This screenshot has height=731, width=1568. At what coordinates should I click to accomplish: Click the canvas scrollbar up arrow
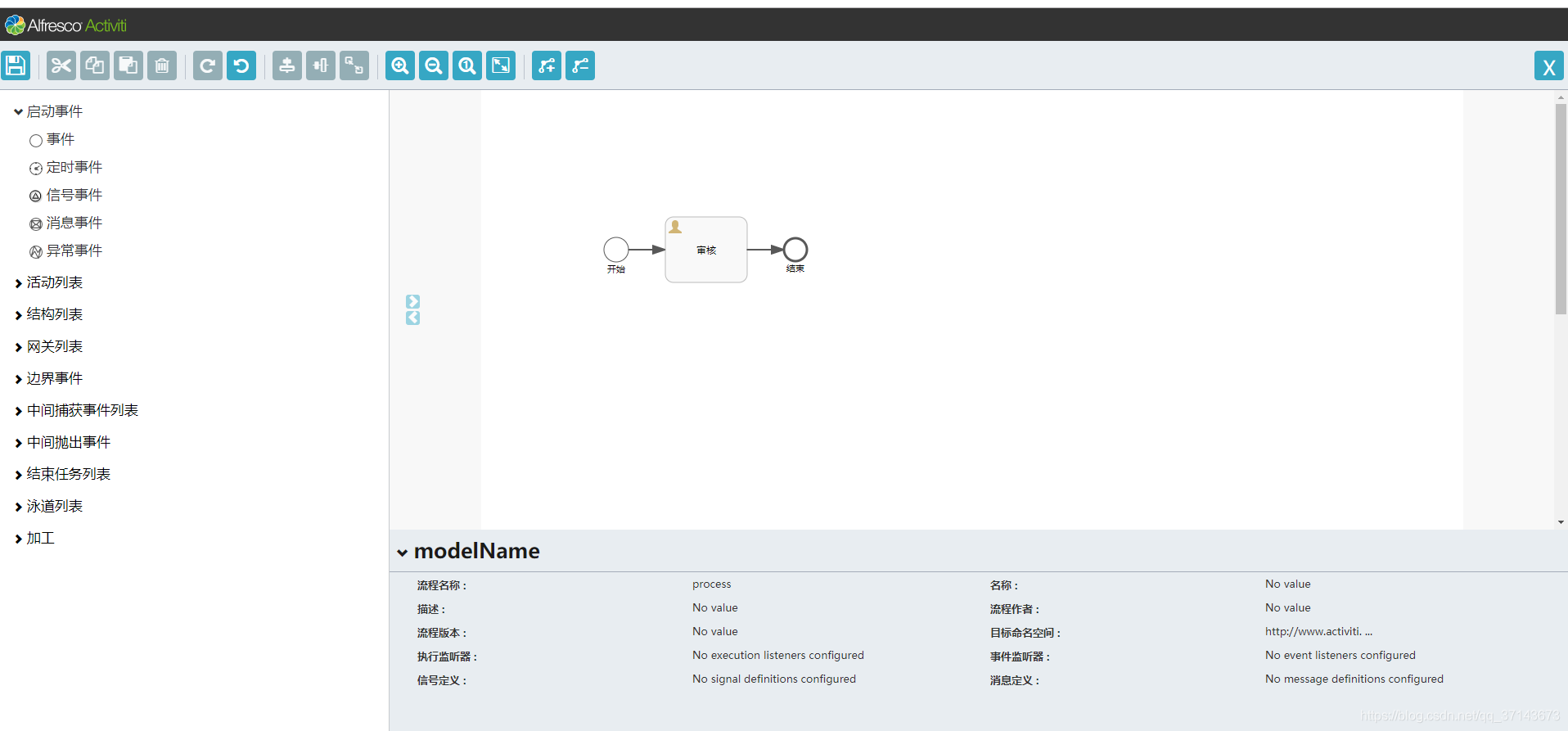click(1561, 97)
